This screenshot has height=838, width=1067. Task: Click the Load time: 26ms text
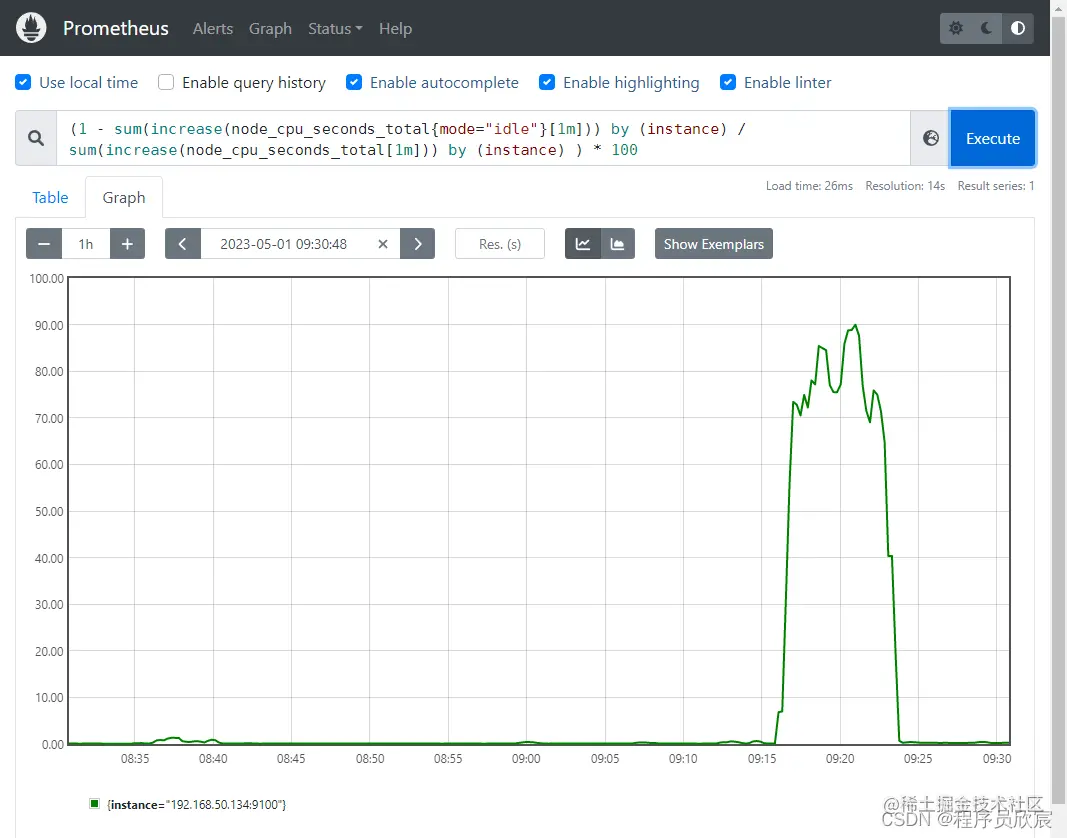click(809, 186)
